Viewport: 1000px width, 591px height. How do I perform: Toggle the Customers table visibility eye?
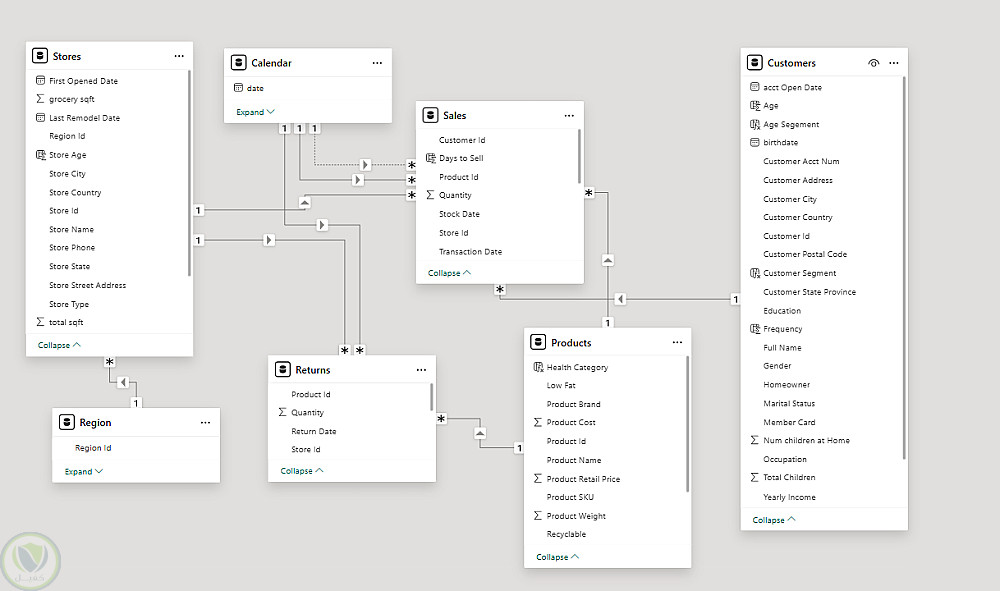(874, 63)
